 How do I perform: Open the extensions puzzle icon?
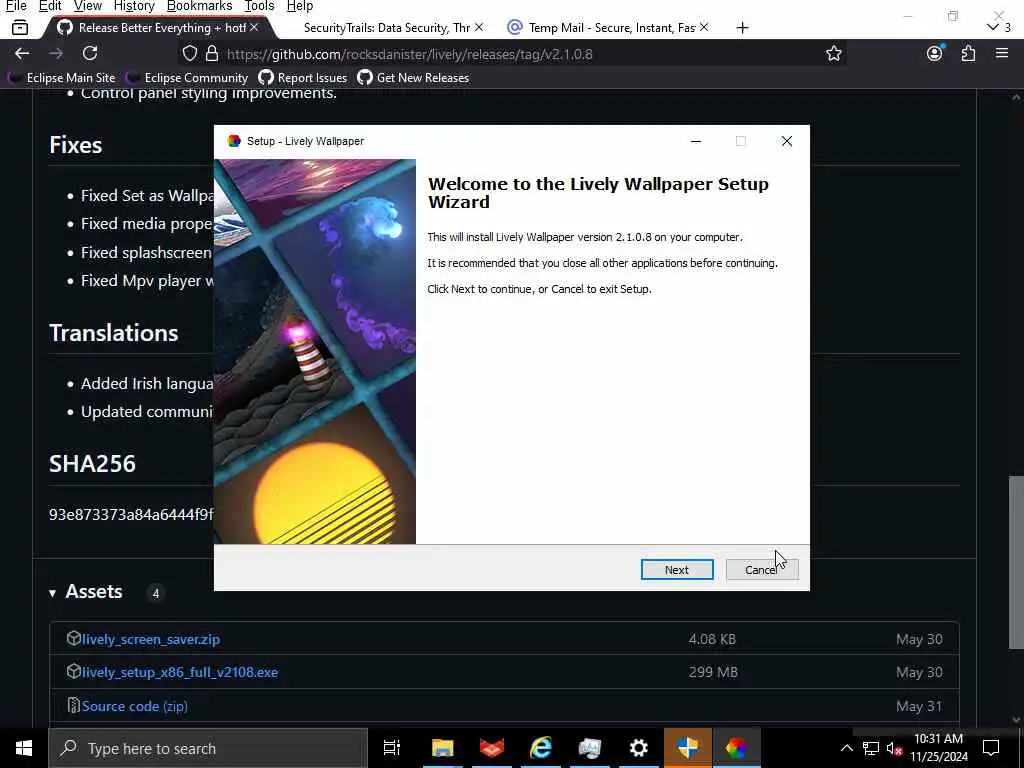click(968, 54)
